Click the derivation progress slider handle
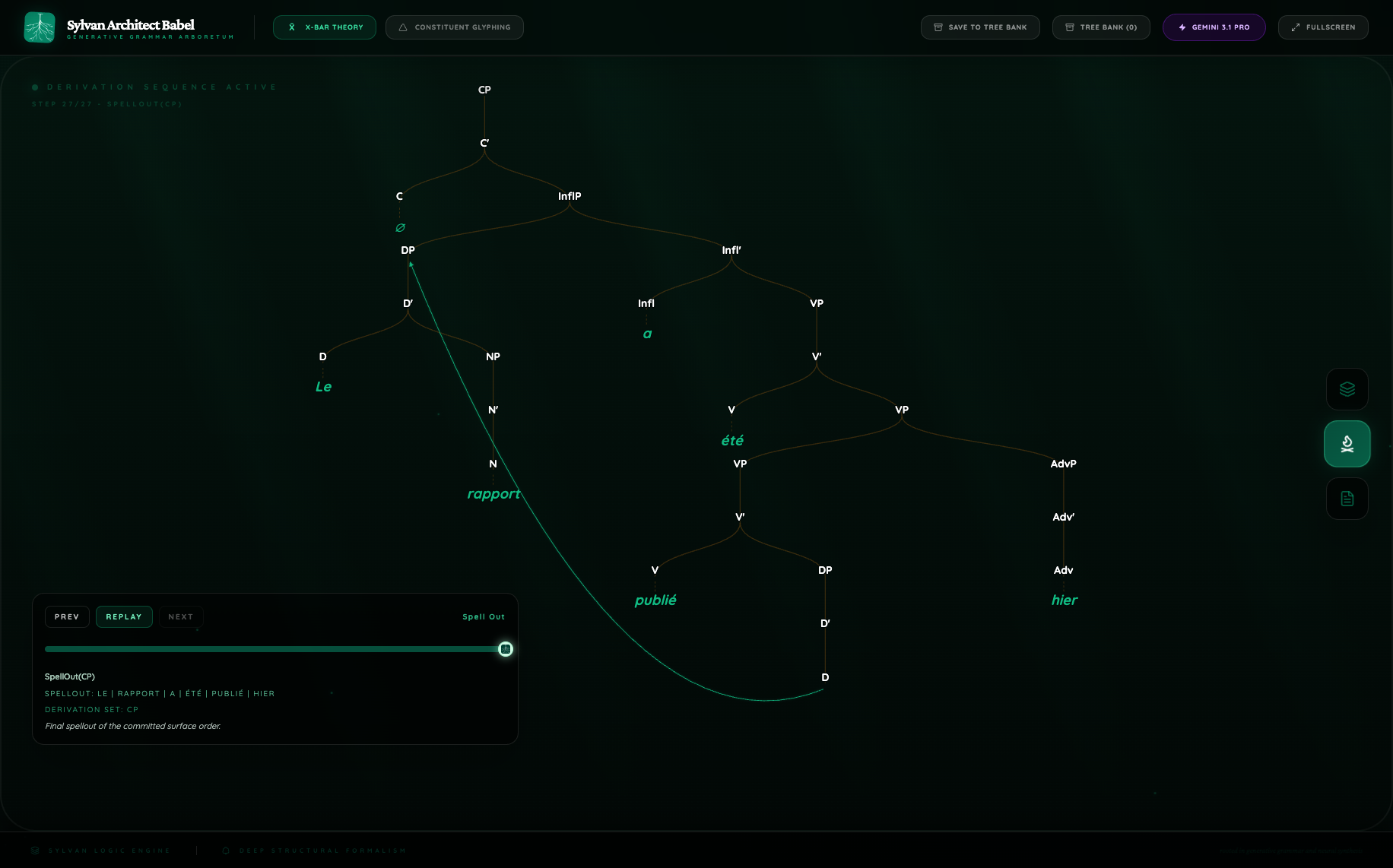 505,649
